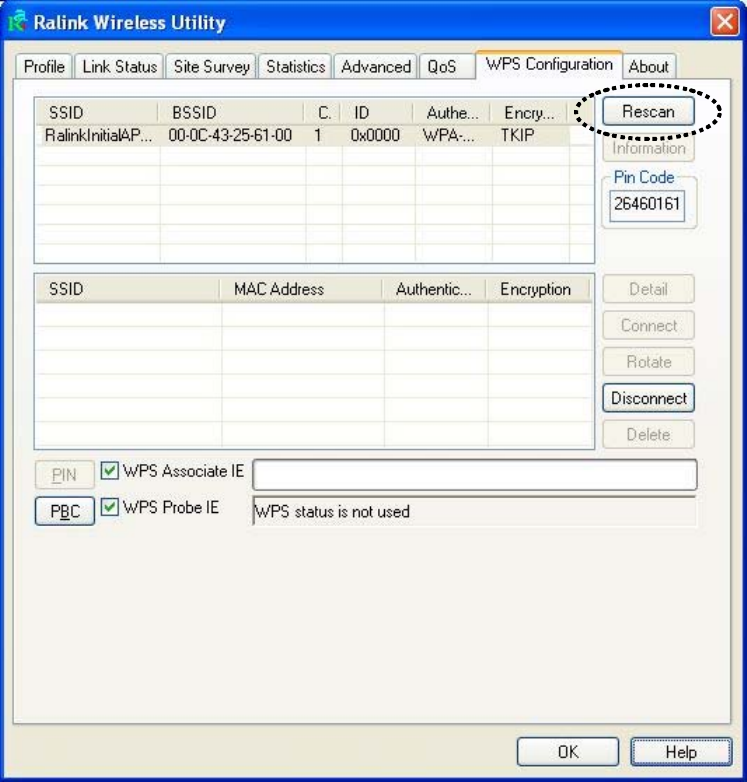Click OK to confirm settings
Screen dimensions: 747x782
568,752
